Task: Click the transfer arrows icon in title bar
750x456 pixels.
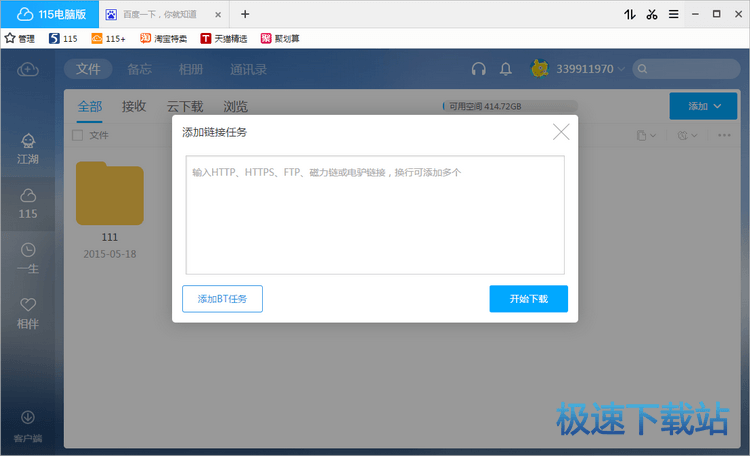Action: point(629,14)
